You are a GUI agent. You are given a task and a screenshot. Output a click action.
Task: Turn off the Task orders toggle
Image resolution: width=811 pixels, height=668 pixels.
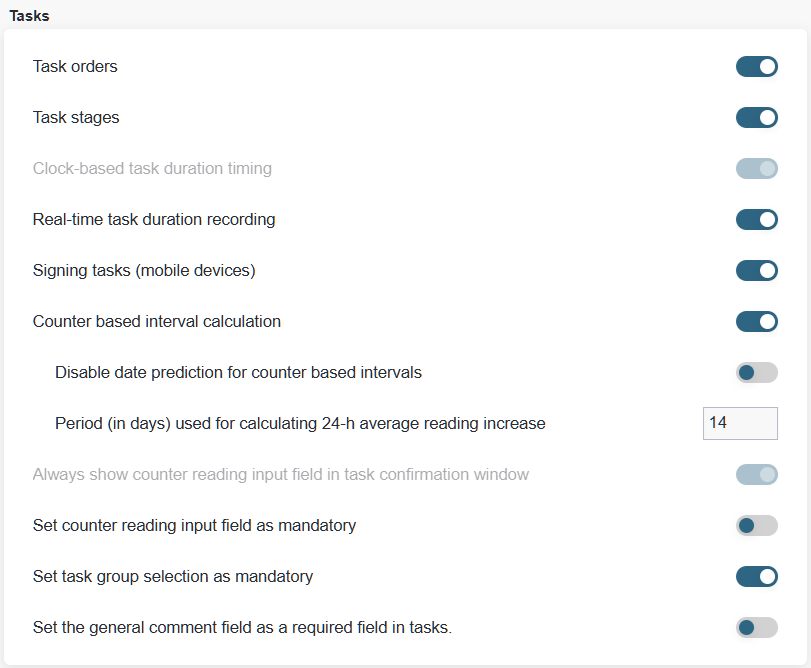(x=756, y=67)
